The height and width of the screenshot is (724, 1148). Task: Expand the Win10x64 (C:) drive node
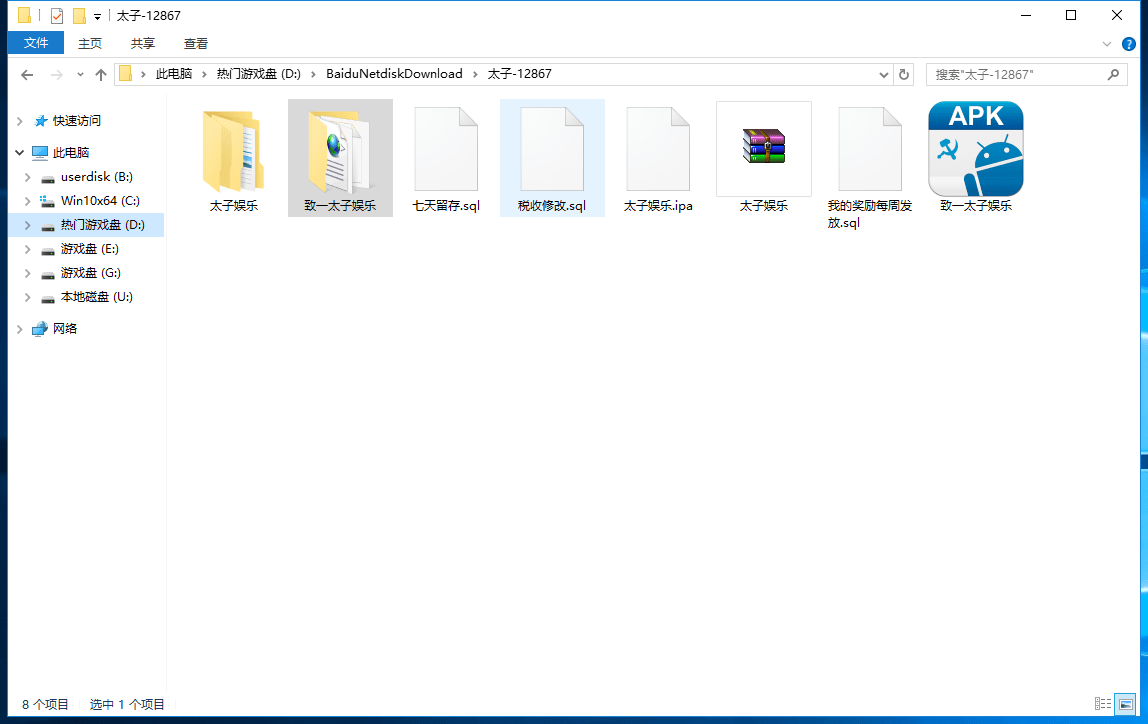click(x=28, y=201)
